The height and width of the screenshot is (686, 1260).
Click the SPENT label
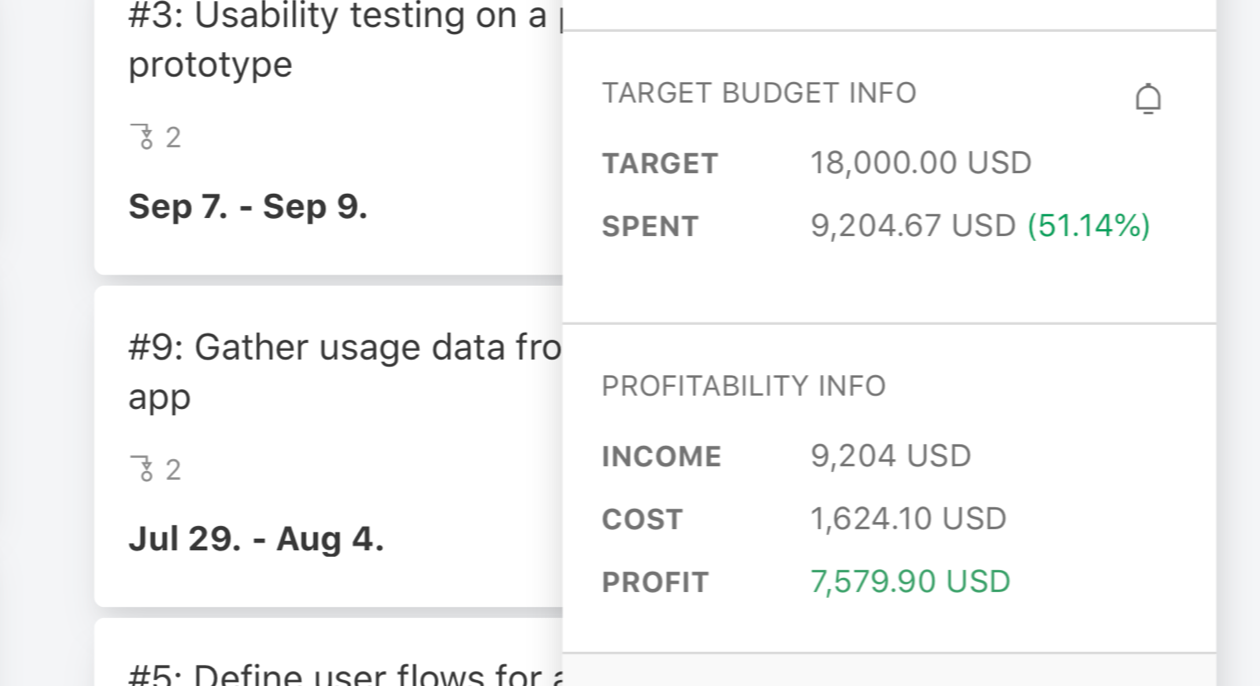(650, 227)
